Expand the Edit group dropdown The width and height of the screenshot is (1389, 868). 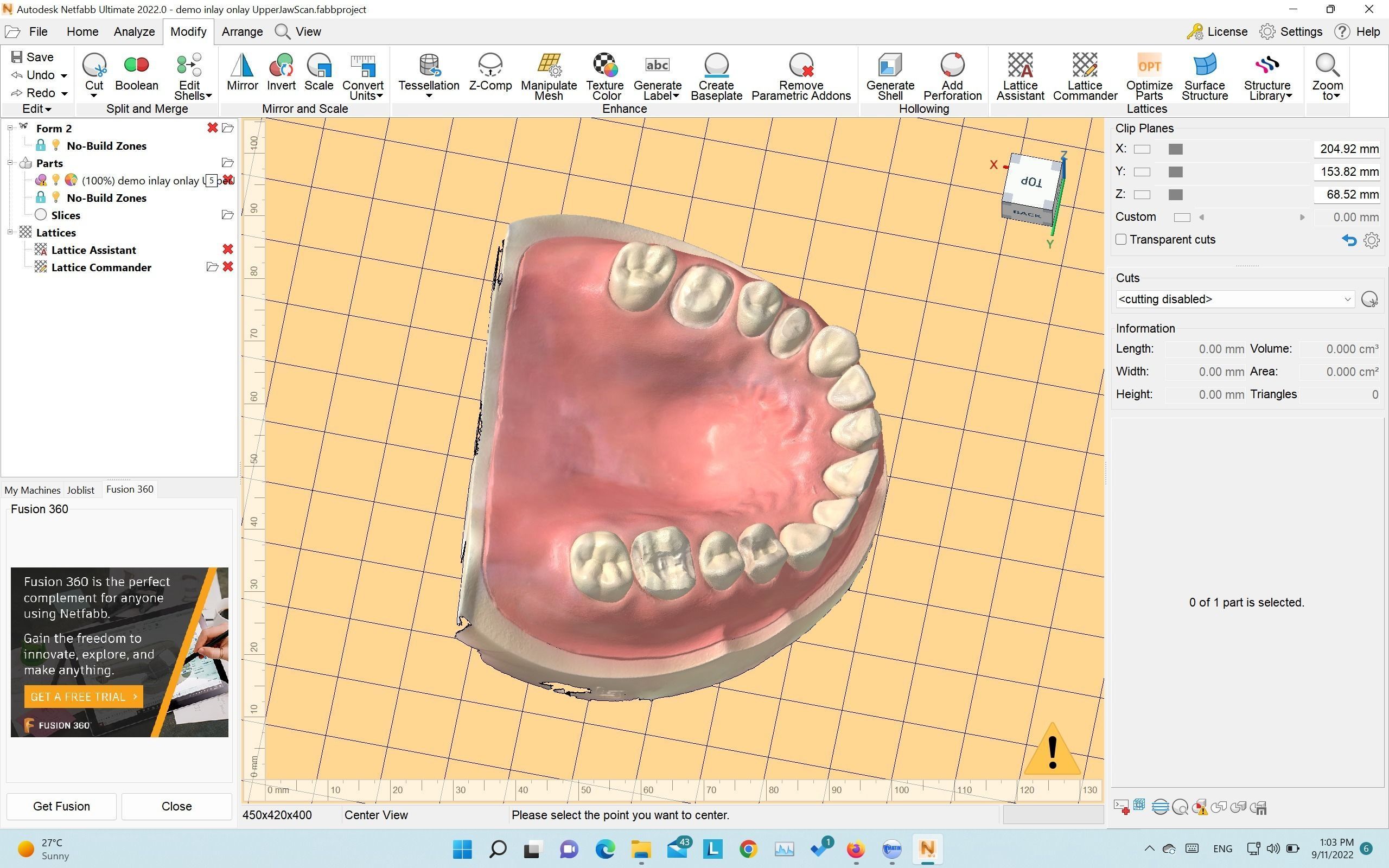37,108
